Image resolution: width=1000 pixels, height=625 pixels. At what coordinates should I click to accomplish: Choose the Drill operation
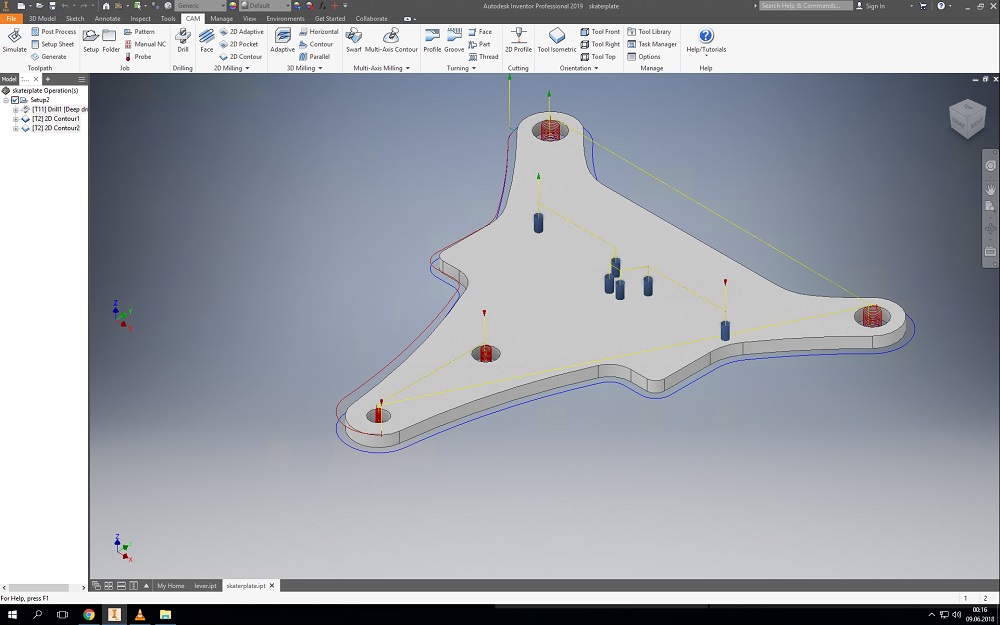pyautogui.click(x=183, y=41)
